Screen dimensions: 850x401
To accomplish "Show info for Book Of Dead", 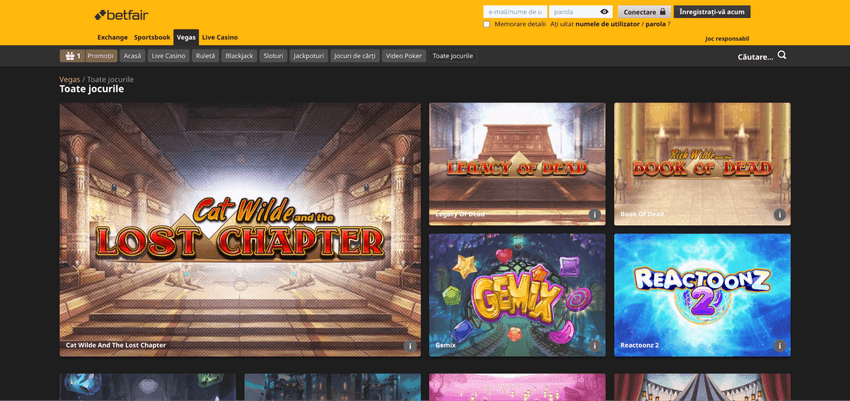I will click(x=780, y=215).
